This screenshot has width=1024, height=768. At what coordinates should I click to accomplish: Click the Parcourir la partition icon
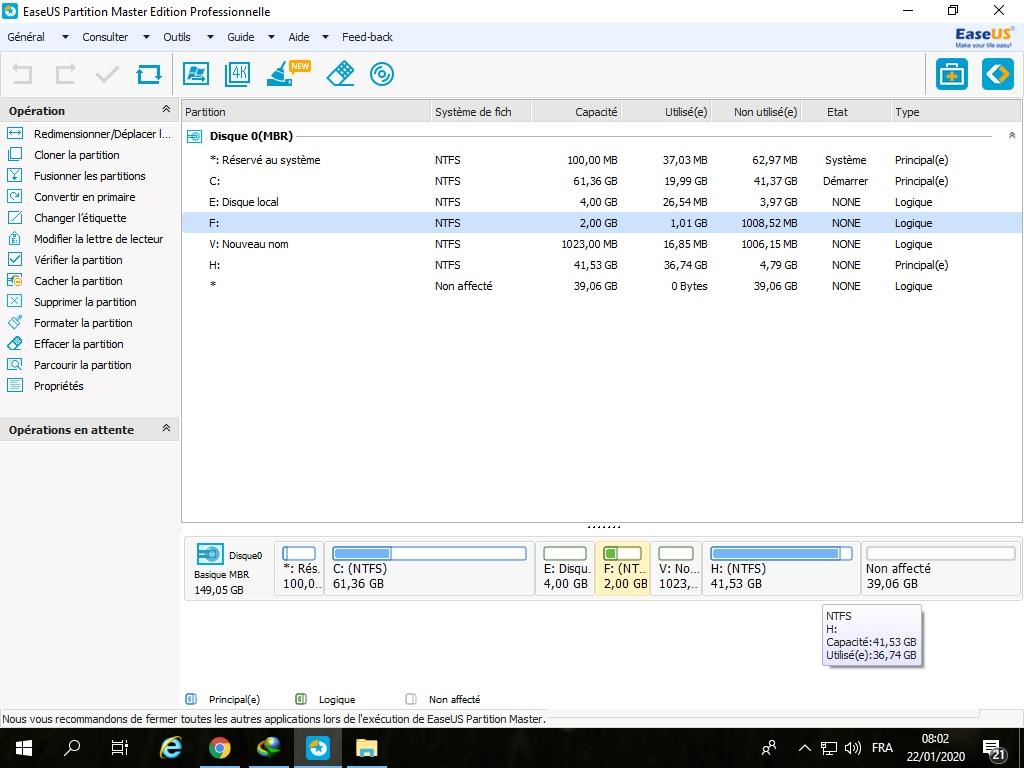[x=14, y=364]
